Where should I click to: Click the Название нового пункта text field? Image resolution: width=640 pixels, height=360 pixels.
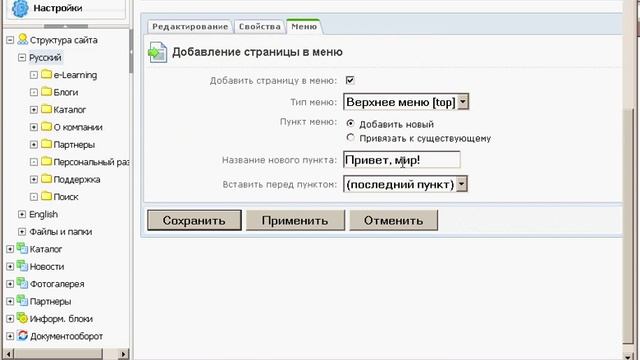(402, 160)
